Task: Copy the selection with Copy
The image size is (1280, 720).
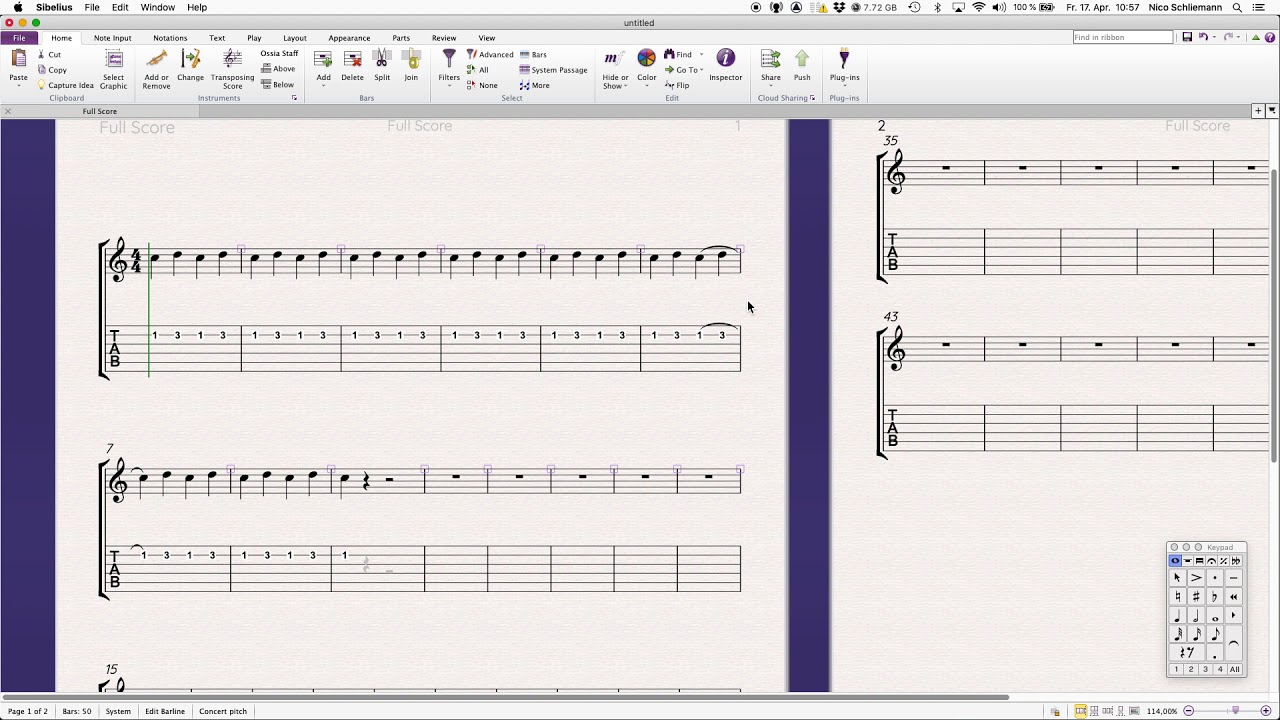Action: point(51,70)
